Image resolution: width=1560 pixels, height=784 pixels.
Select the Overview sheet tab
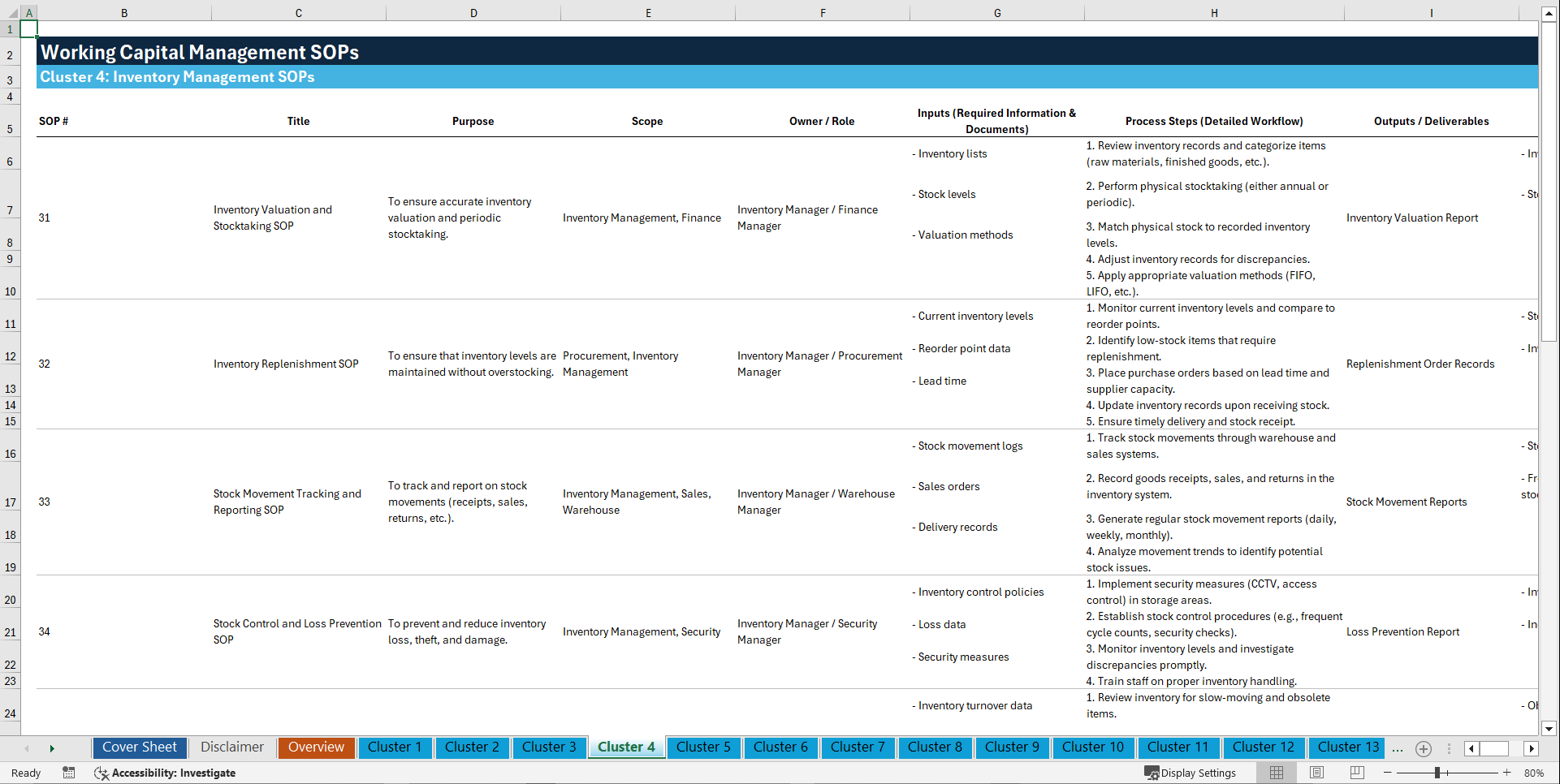click(x=316, y=747)
